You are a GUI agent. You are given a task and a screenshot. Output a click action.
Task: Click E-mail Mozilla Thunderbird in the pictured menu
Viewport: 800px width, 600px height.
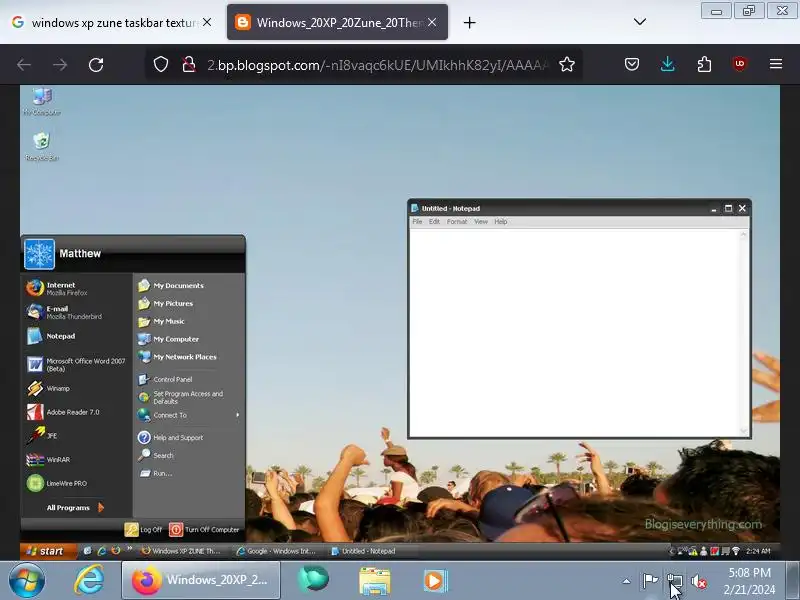coord(64,312)
